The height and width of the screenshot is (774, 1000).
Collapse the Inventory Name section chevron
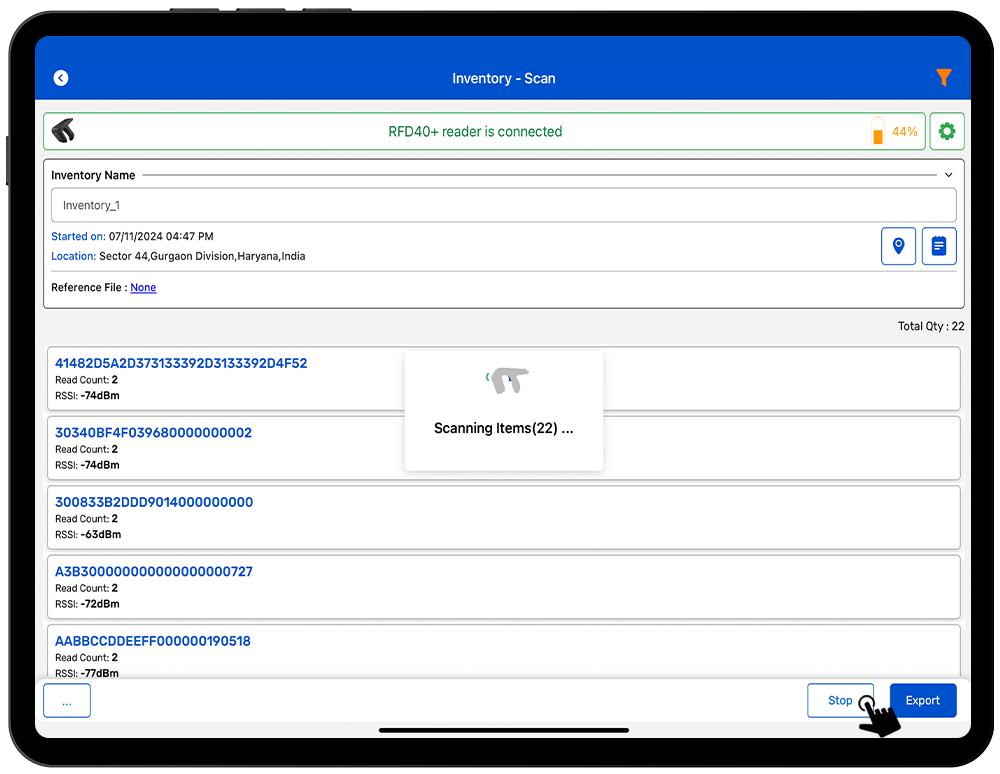pyautogui.click(x=948, y=175)
